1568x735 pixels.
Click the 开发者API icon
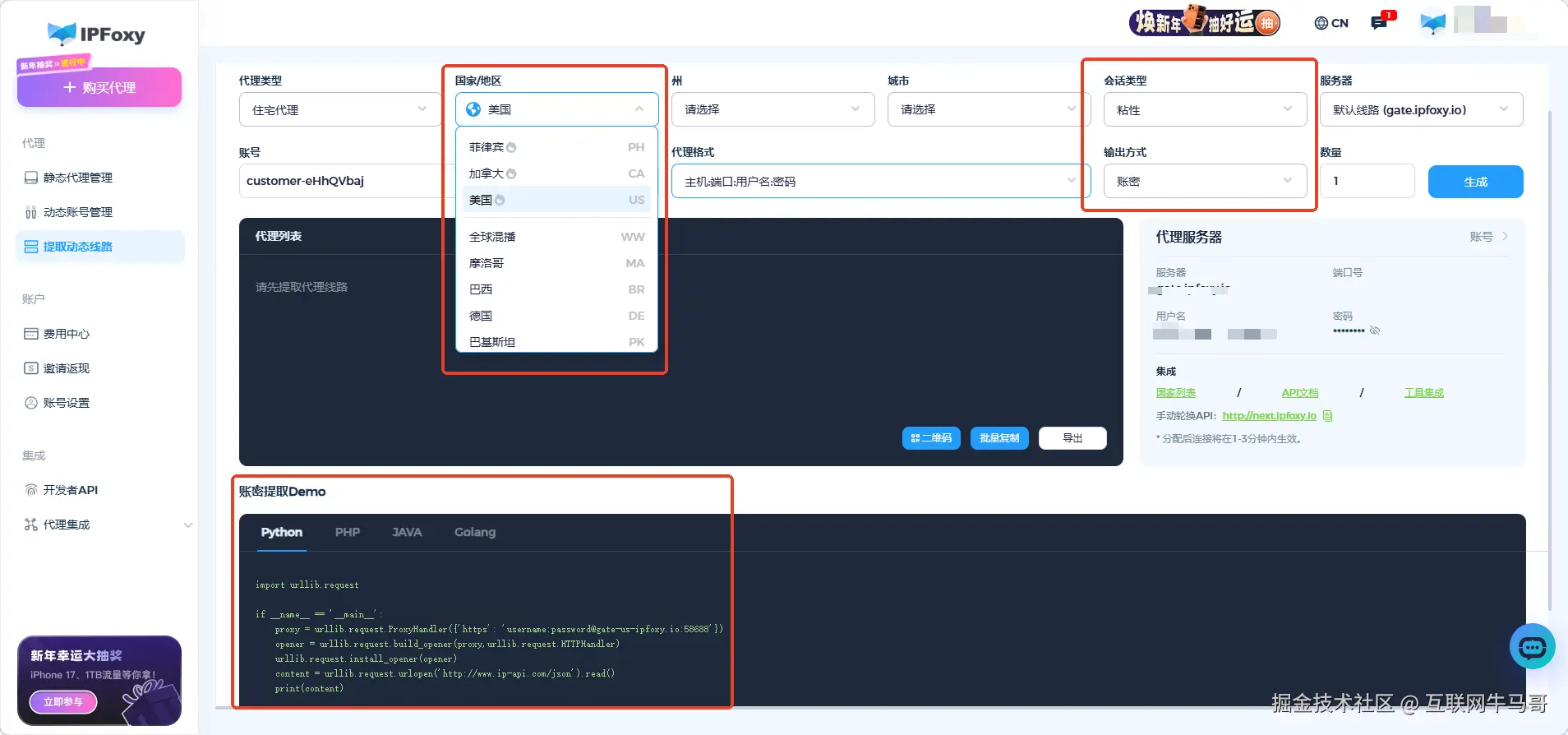pyautogui.click(x=31, y=490)
